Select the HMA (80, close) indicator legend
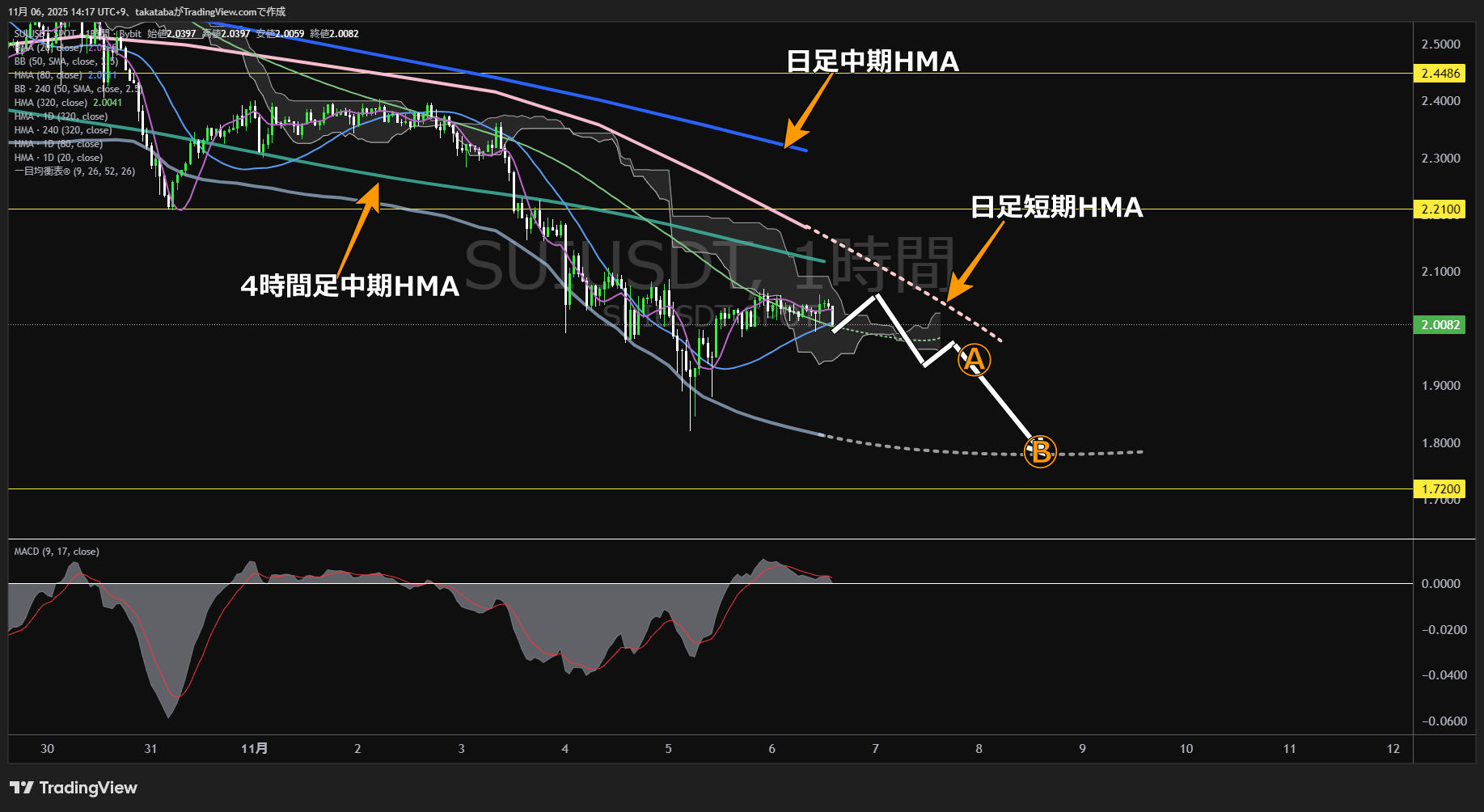This screenshot has width=1484, height=812. coord(66,75)
